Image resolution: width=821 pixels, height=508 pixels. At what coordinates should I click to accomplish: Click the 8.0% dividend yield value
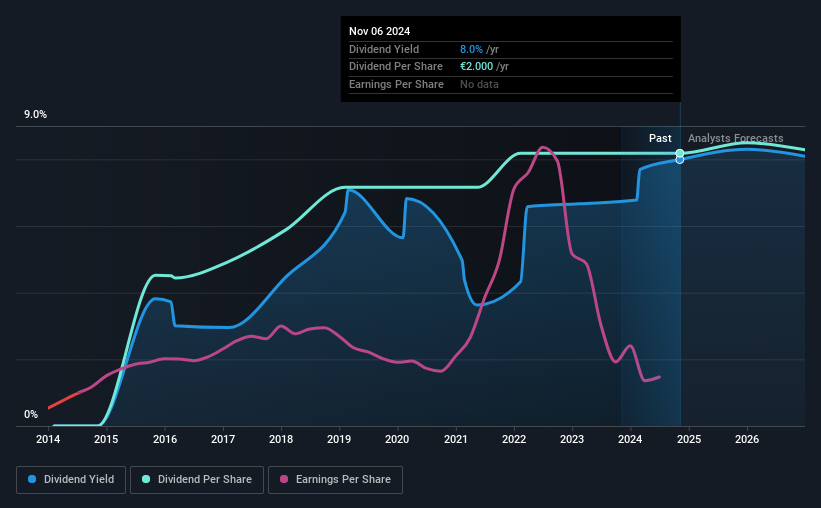(x=471, y=49)
